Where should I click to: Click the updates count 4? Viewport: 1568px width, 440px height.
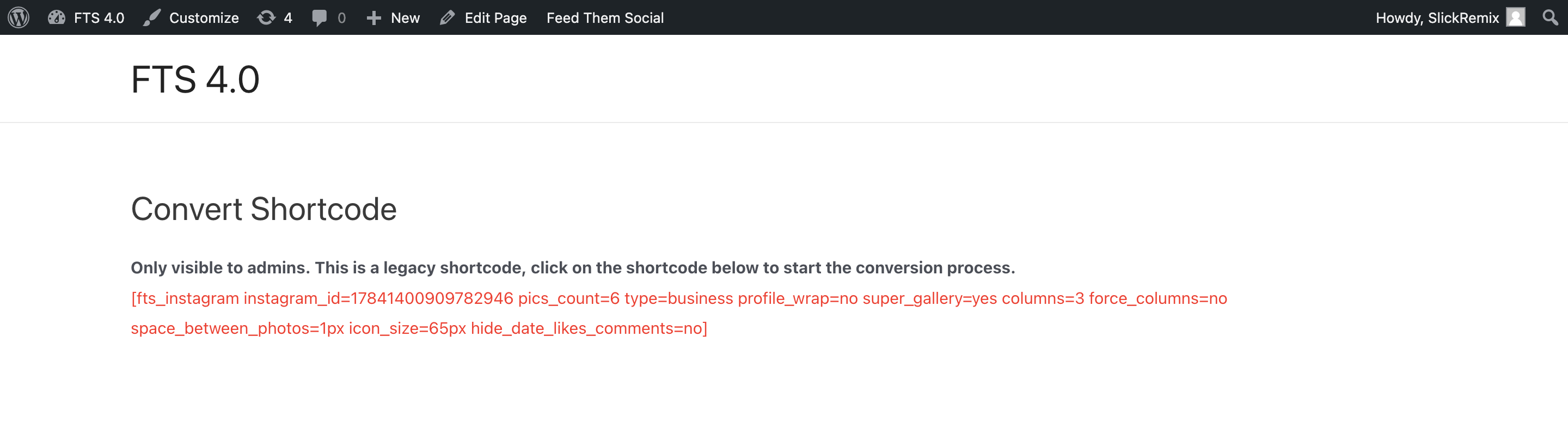(288, 17)
